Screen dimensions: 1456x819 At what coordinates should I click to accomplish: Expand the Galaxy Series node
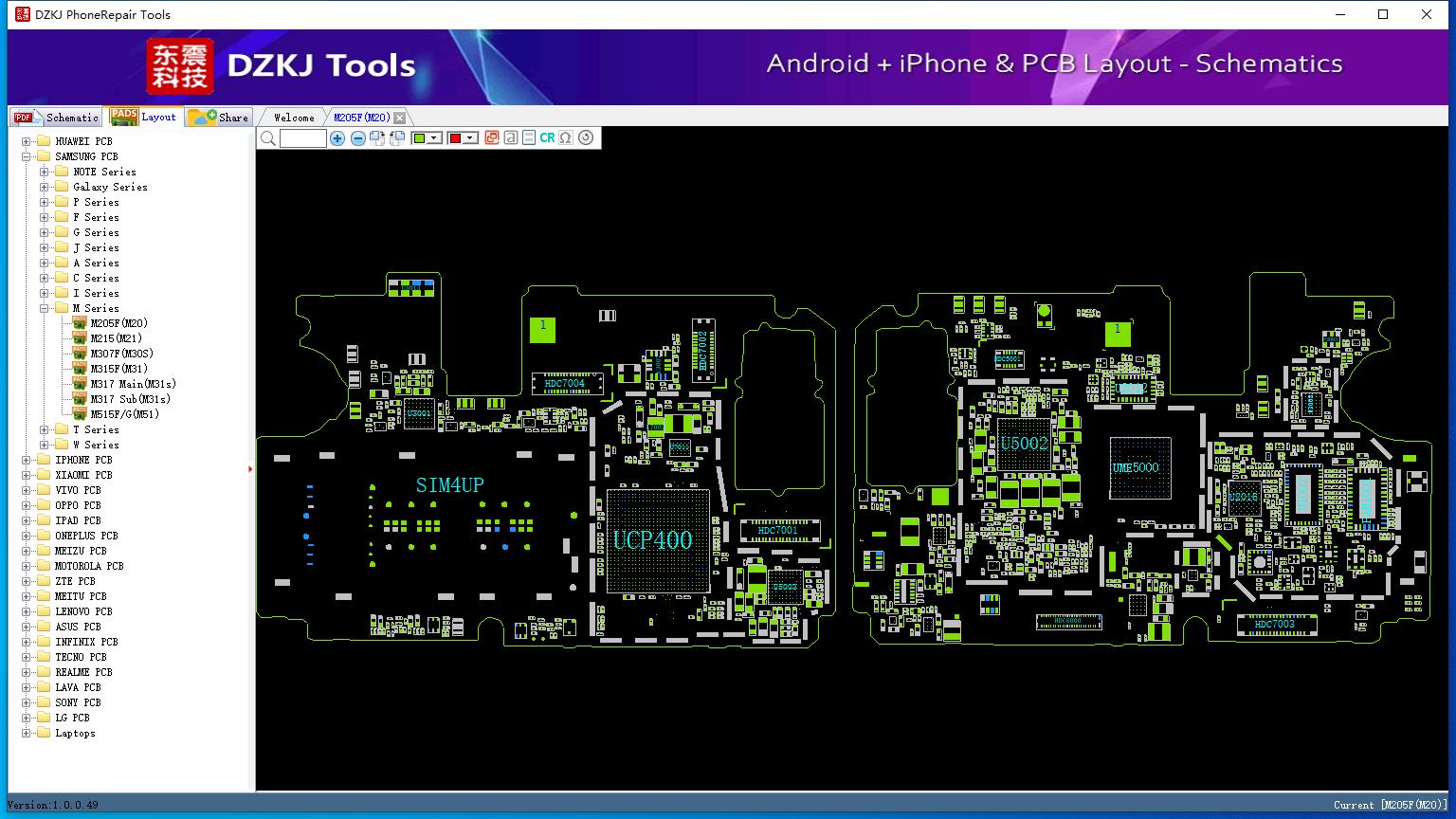[45, 188]
